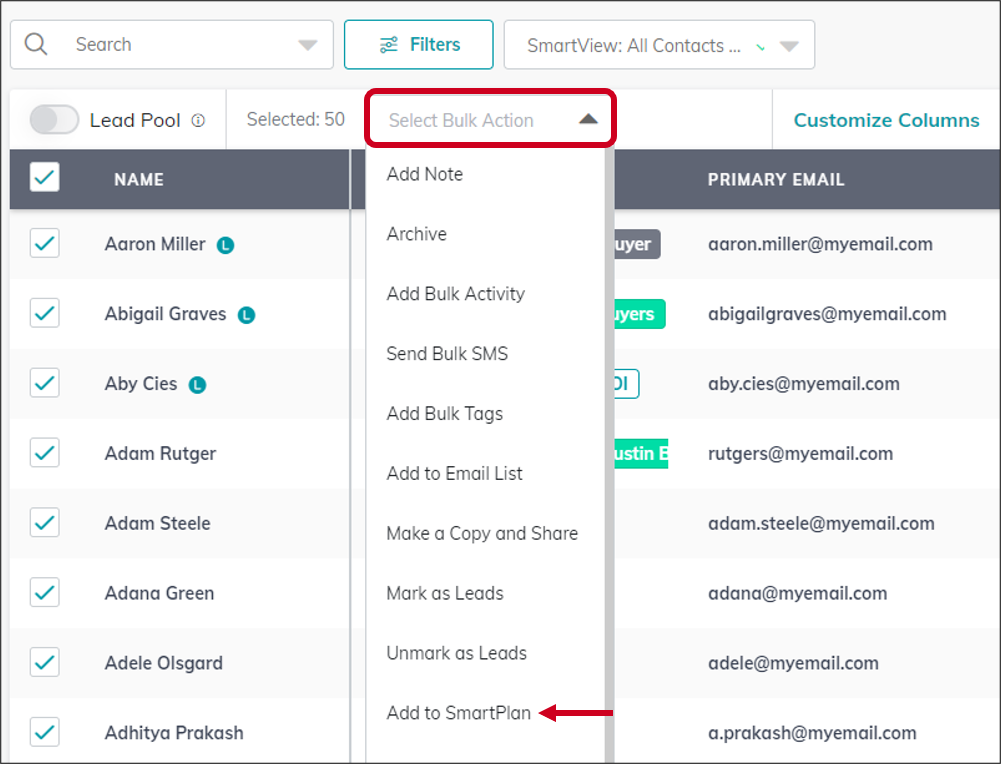
Task: Open the Search field dropdown arrow
Action: click(x=308, y=45)
